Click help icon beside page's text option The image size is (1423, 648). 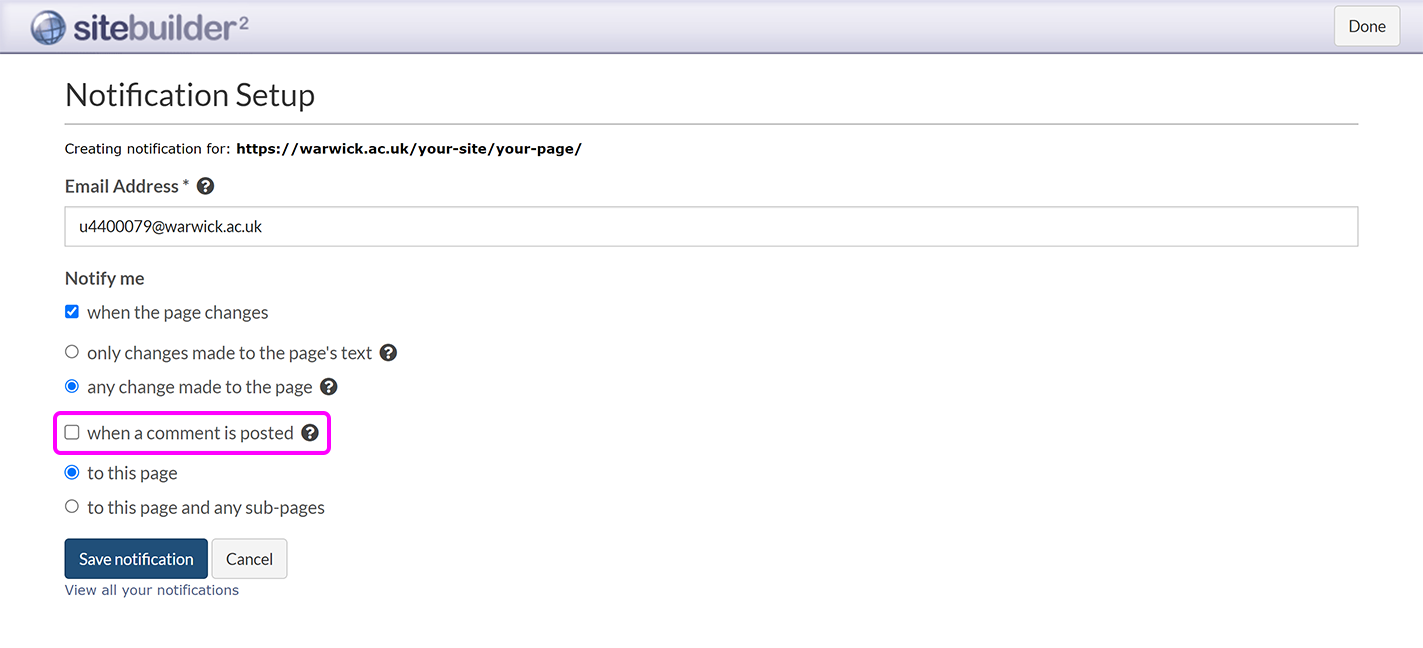(x=388, y=353)
